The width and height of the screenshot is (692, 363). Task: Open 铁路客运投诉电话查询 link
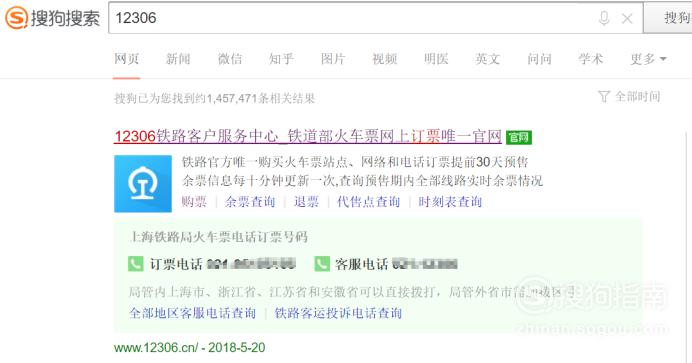pos(338,313)
